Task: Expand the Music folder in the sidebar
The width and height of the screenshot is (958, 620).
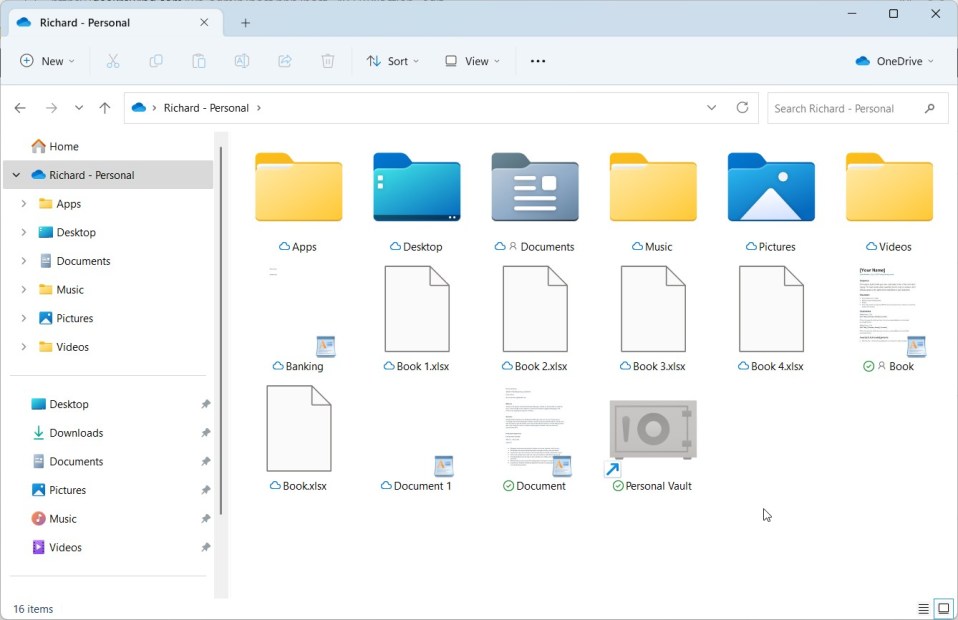Action: tap(23, 289)
